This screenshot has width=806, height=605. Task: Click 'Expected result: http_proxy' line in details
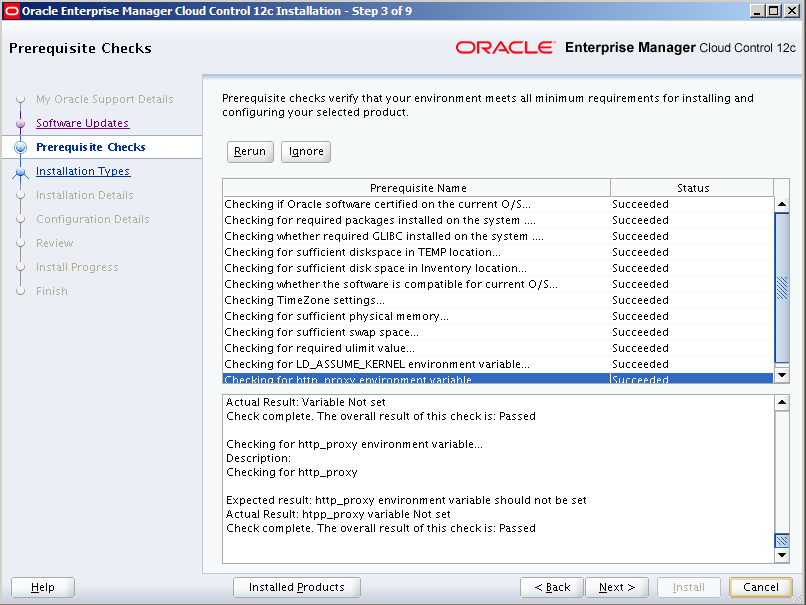point(406,500)
